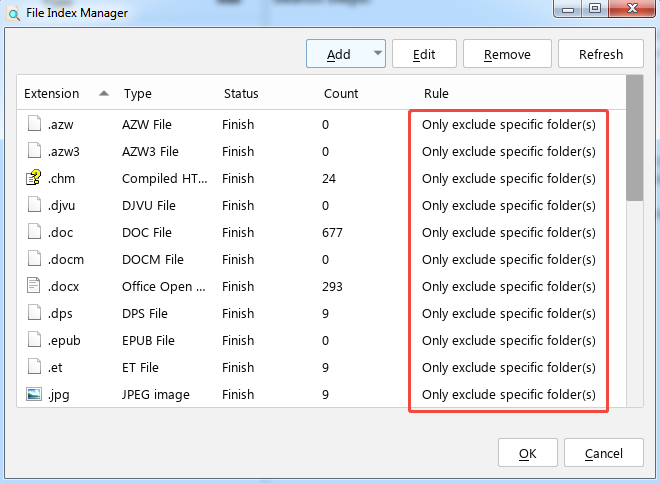Click the .jpg JPEG image icon

coord(33,394)
